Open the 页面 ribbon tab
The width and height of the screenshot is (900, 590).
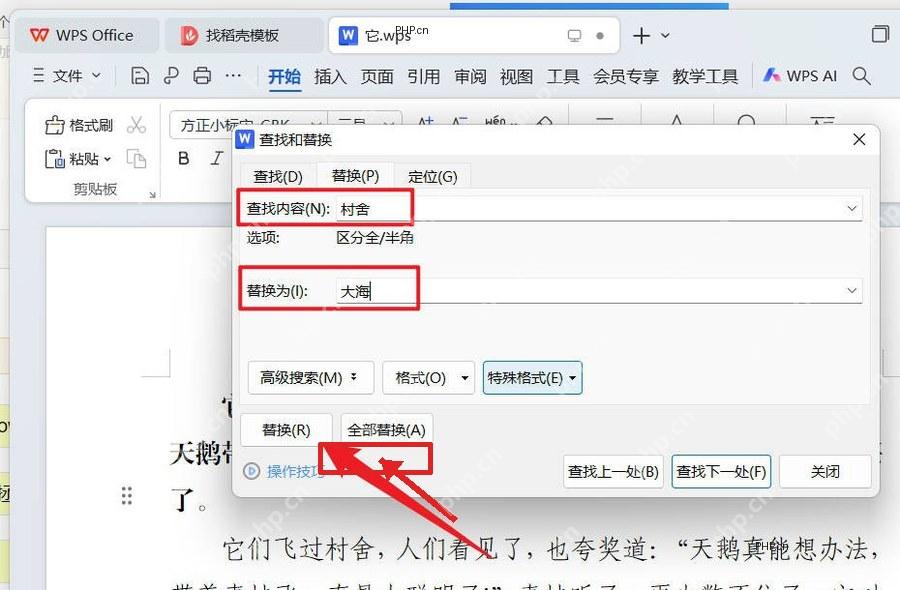click(377, 76)
